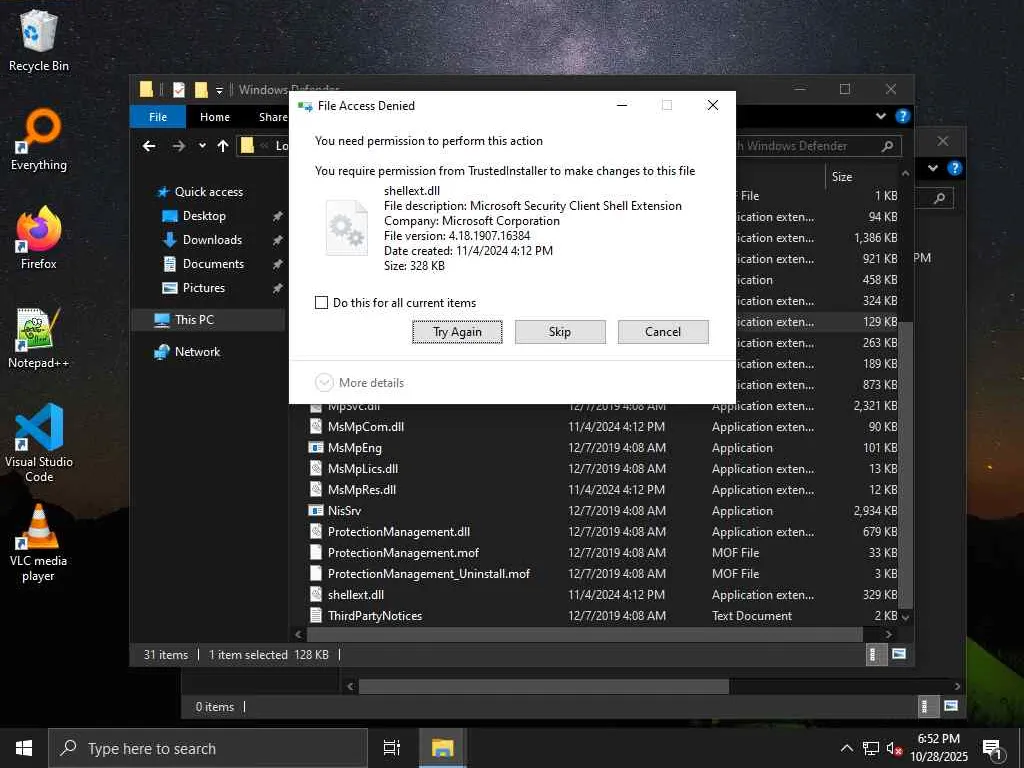
Task: Select the ThirdPartyNotices text document
Action: point(374,616)
